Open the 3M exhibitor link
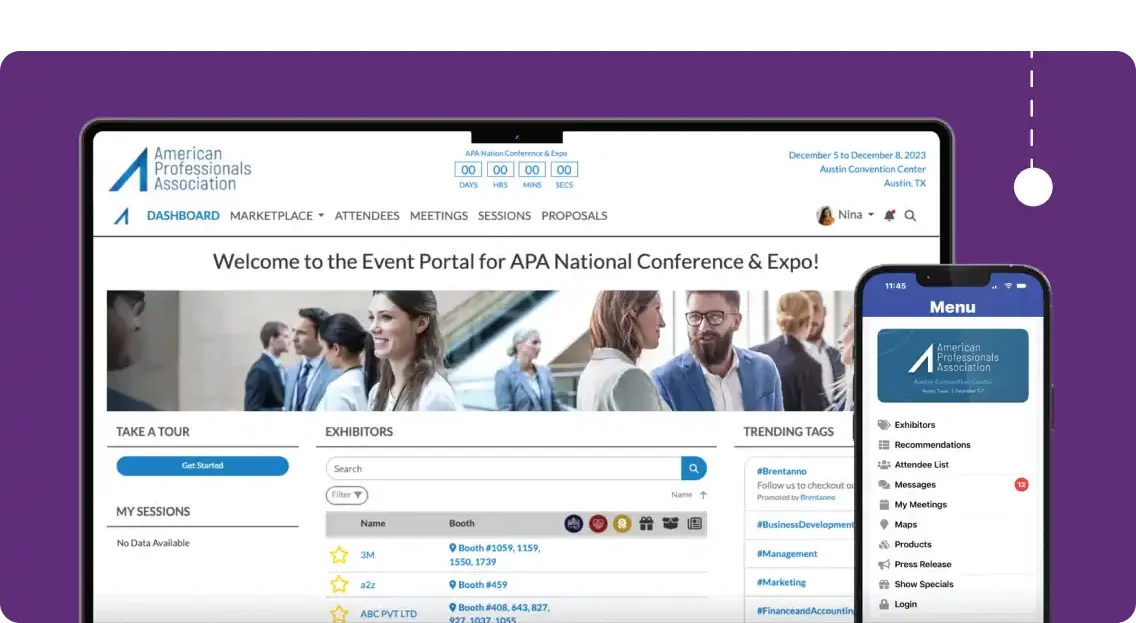This screenshot has height=623, width=1136. point(367,555)
